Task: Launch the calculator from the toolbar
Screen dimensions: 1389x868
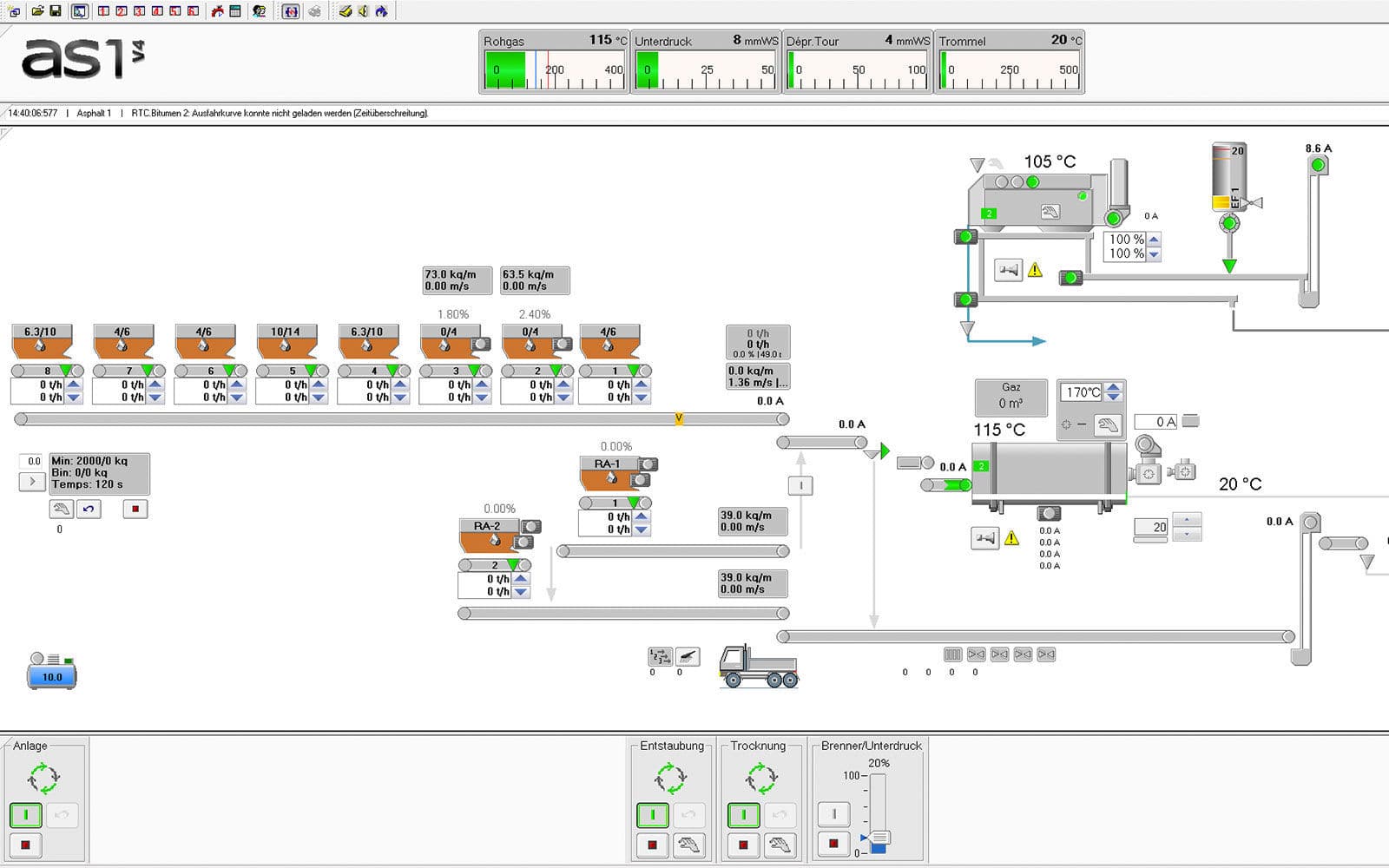Action: 236,11
